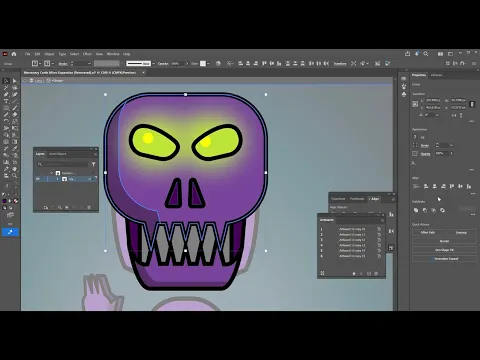Open fill color dropdown in control bar
The width and height of the screenshot is (480, 360).
pos(40,63)
